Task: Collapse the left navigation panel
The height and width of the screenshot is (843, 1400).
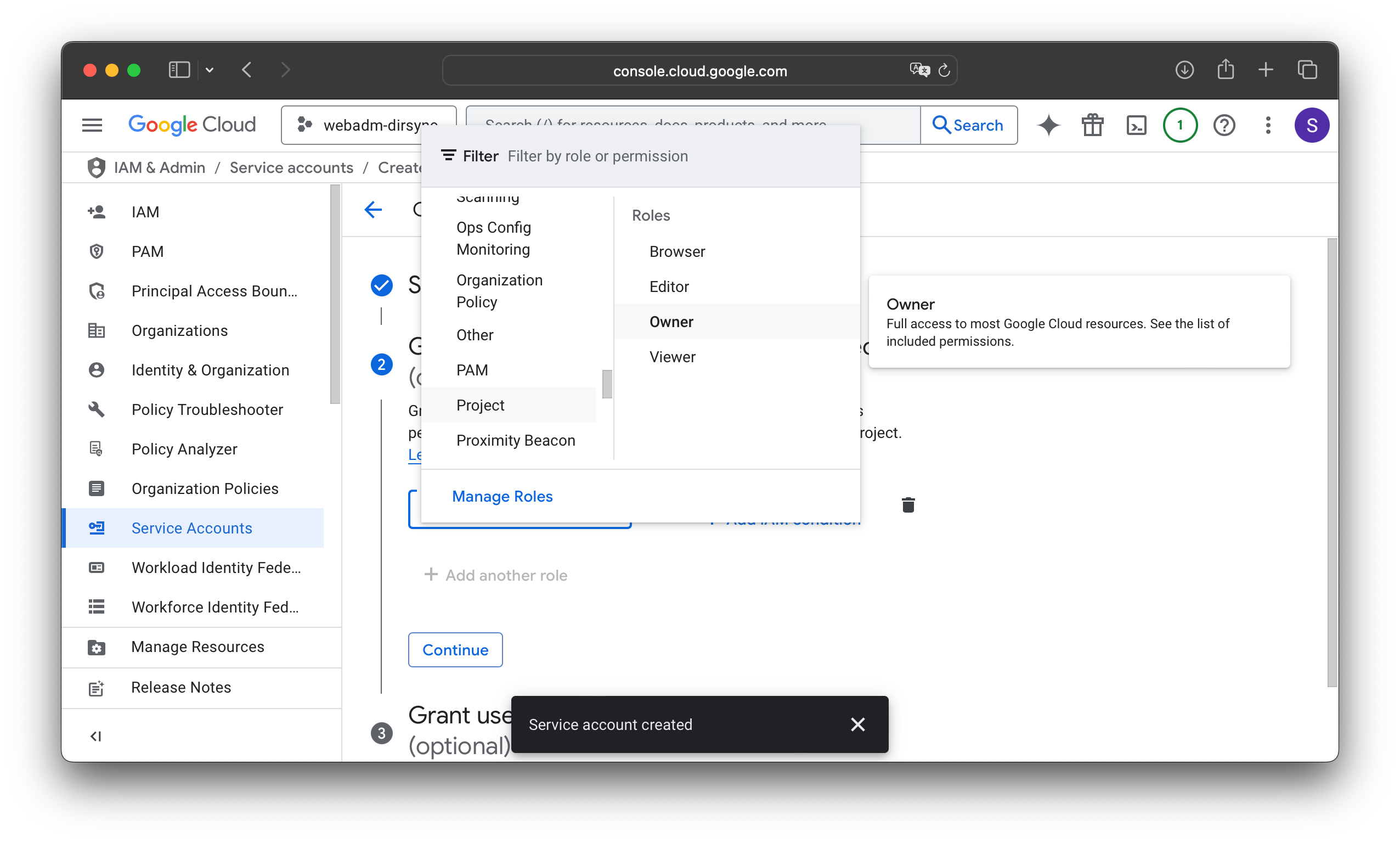Action: (96, 736)
